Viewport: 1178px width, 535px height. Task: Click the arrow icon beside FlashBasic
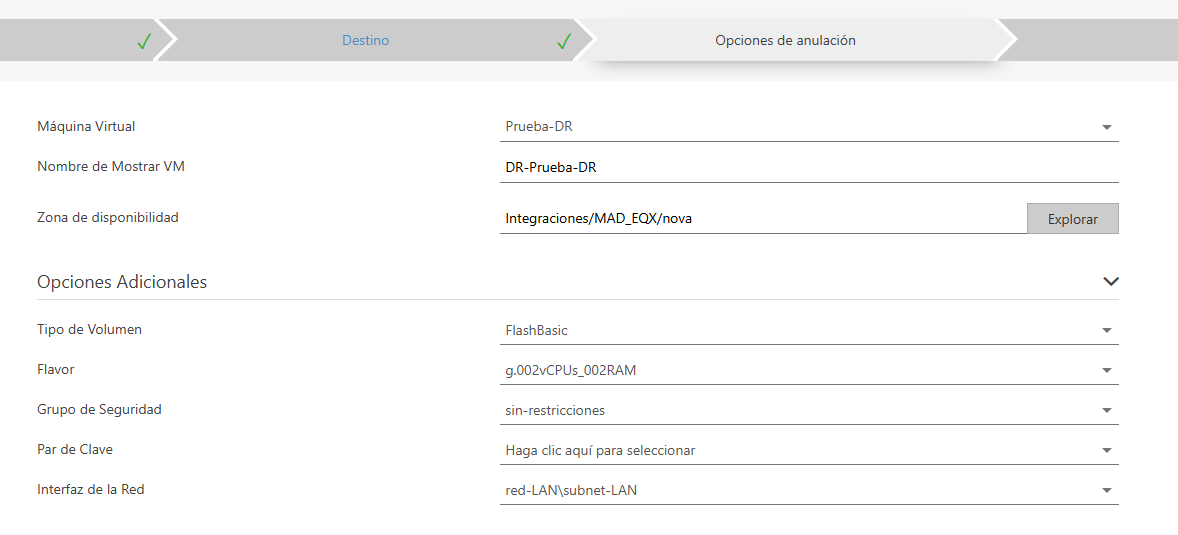(x=1107, y=331)
